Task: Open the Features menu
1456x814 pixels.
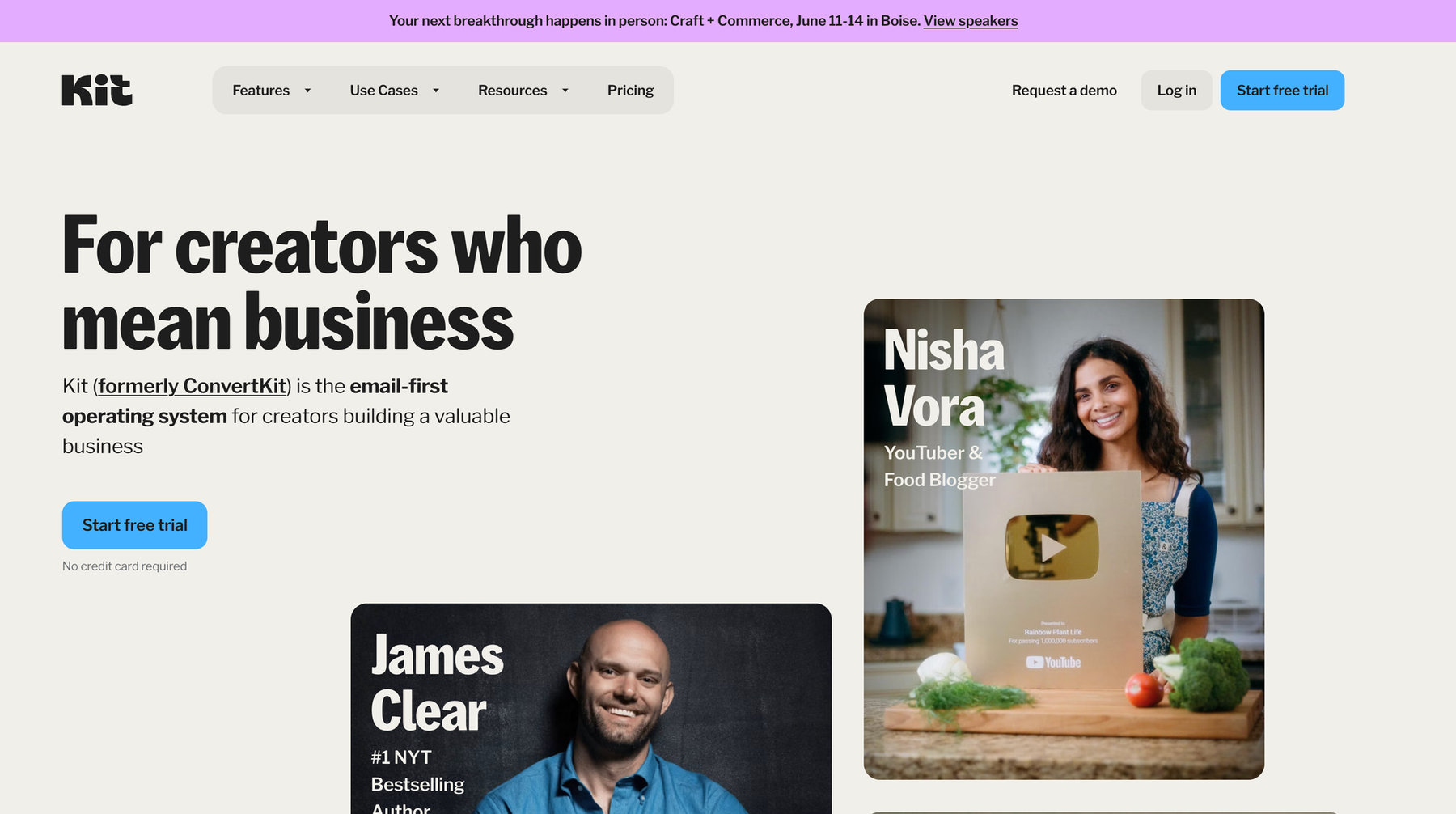Action: pos(260,91)
